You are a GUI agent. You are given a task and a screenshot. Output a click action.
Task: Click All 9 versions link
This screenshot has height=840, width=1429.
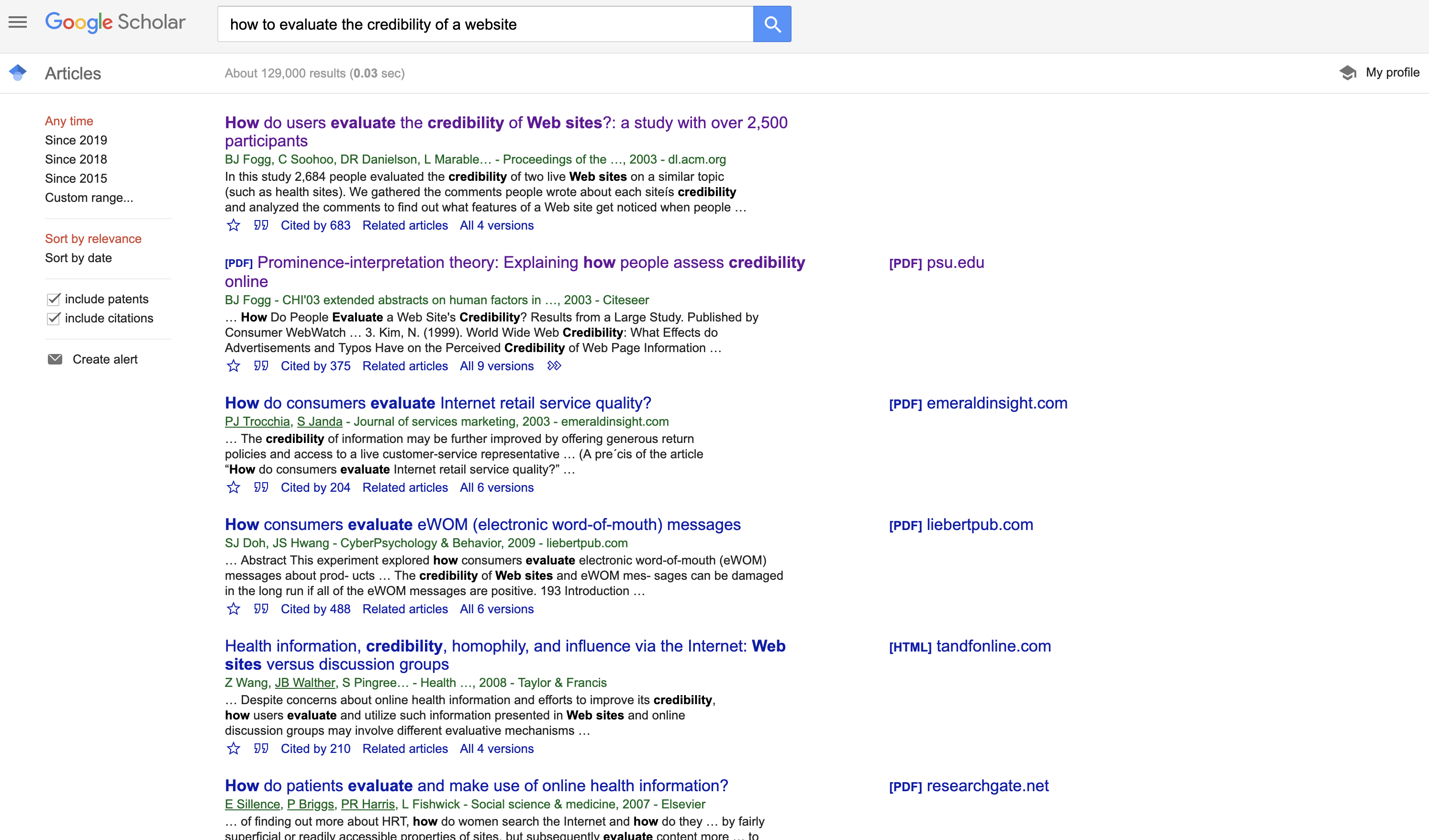click(x=496, y=366)
